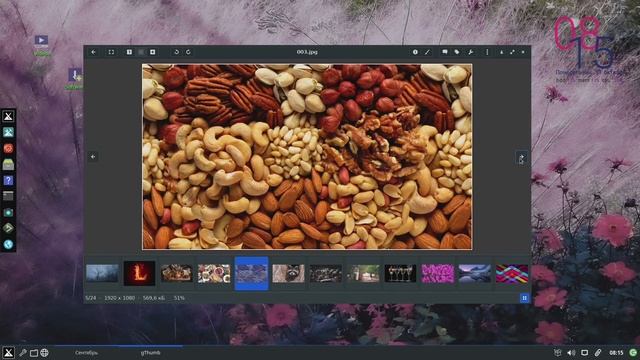Open the wrench settings icon in taskbar
Viewport: 640px width, 360px height.
(x=23, y=353)
